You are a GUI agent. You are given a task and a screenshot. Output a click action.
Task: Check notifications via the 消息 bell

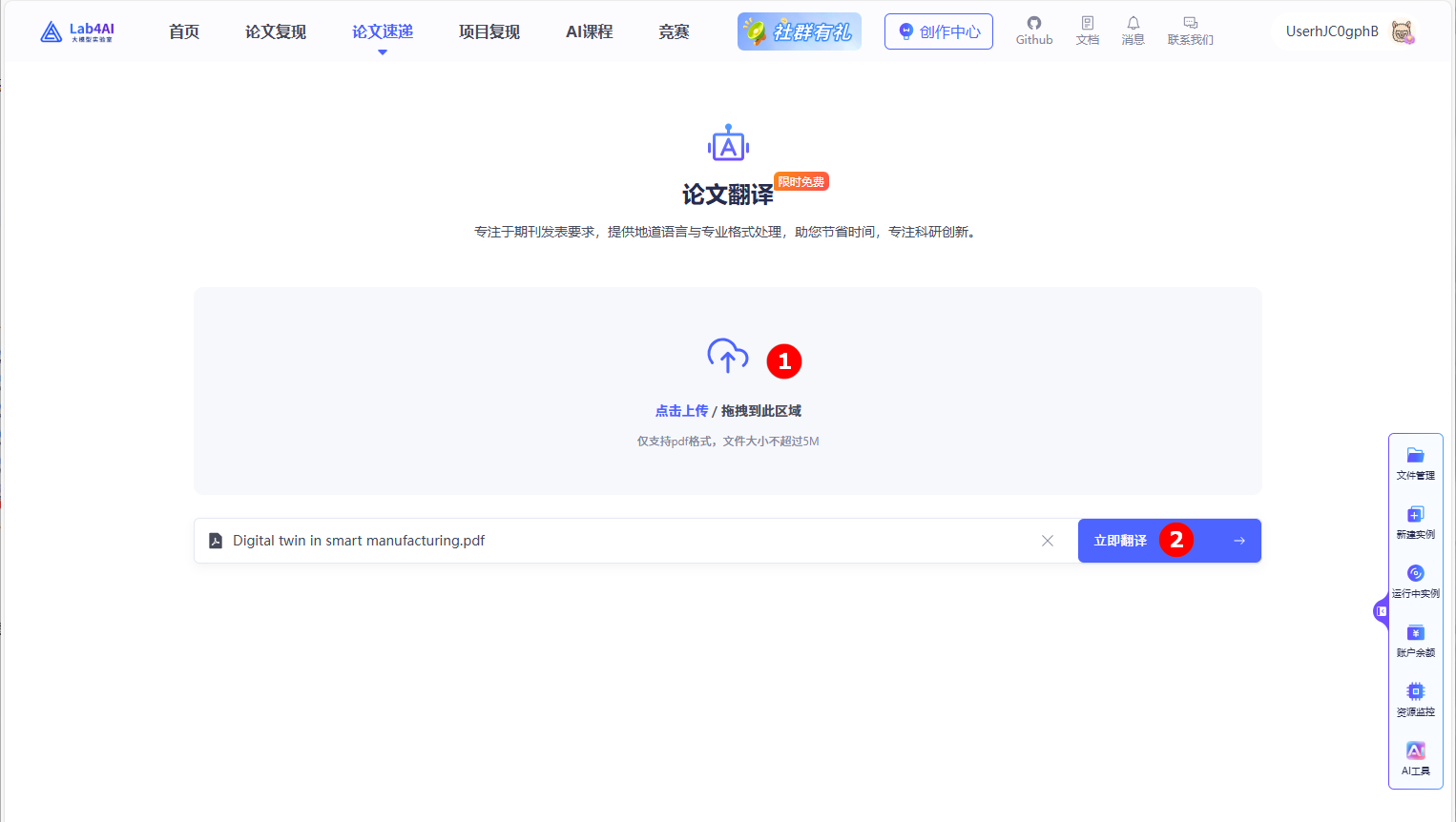pyautogui.click(x=1133, y=31)
